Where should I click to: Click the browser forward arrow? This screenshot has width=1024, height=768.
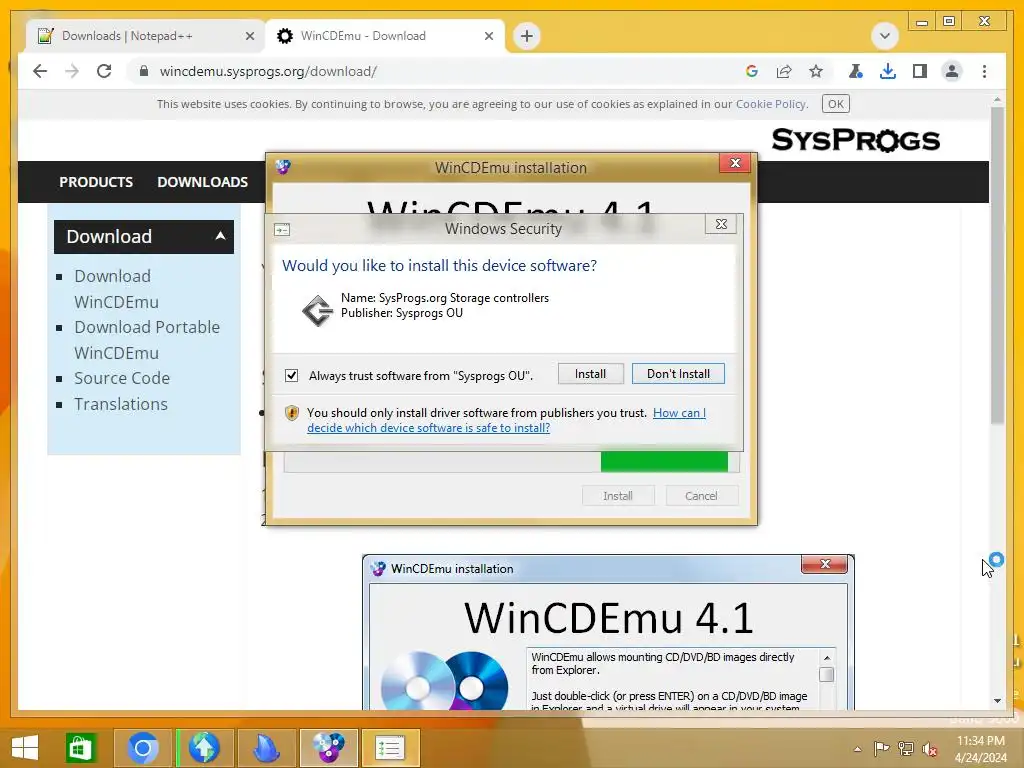point(72,71)
